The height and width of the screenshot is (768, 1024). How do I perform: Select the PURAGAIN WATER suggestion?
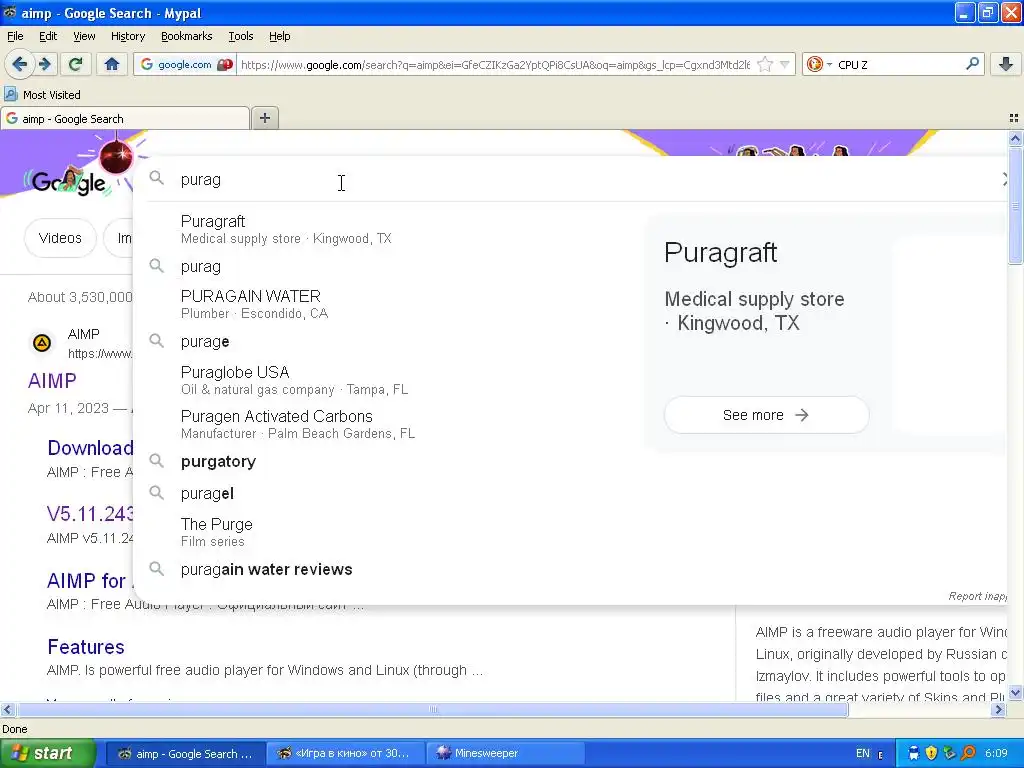tap(392, 304)
